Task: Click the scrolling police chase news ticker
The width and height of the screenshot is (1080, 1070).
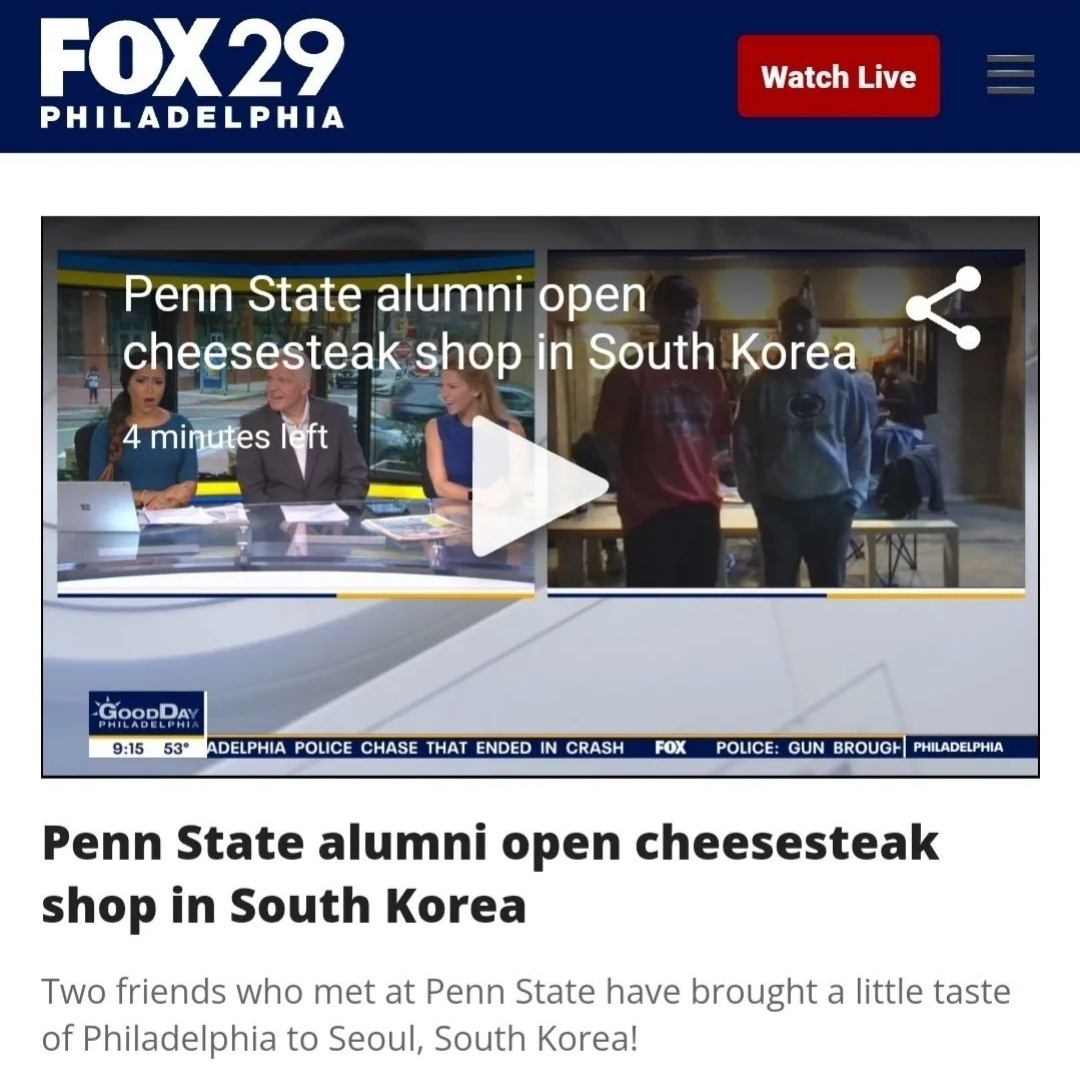Action: [x=415, y=748]
